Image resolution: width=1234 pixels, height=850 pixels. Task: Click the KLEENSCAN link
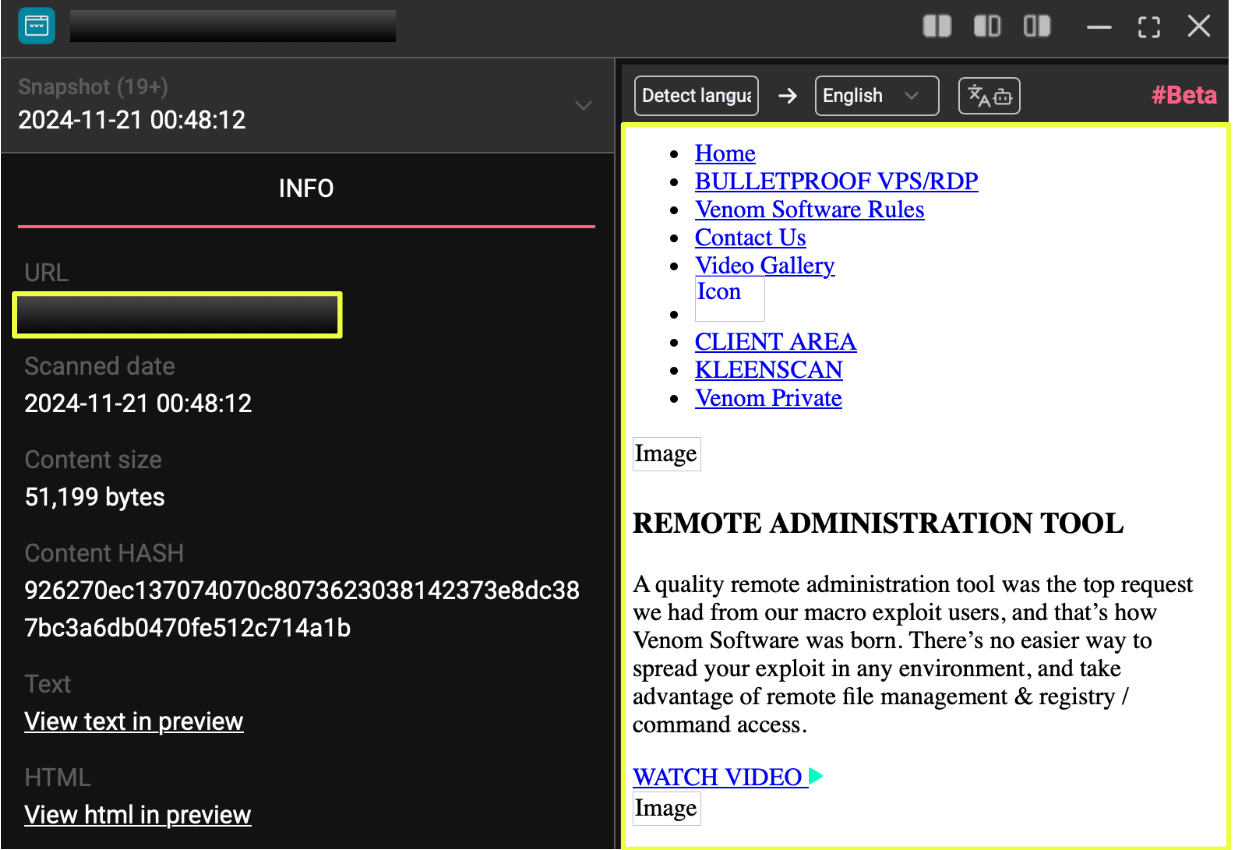point(768,370)
